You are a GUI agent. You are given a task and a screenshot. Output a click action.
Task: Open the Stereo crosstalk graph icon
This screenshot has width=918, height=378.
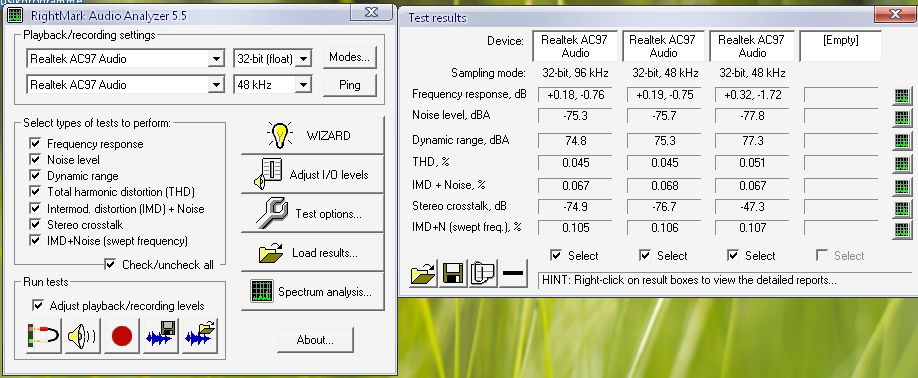[902, 208]
